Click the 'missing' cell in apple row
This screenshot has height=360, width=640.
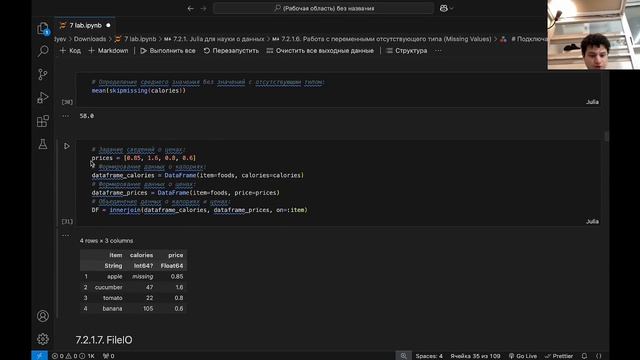142,276
